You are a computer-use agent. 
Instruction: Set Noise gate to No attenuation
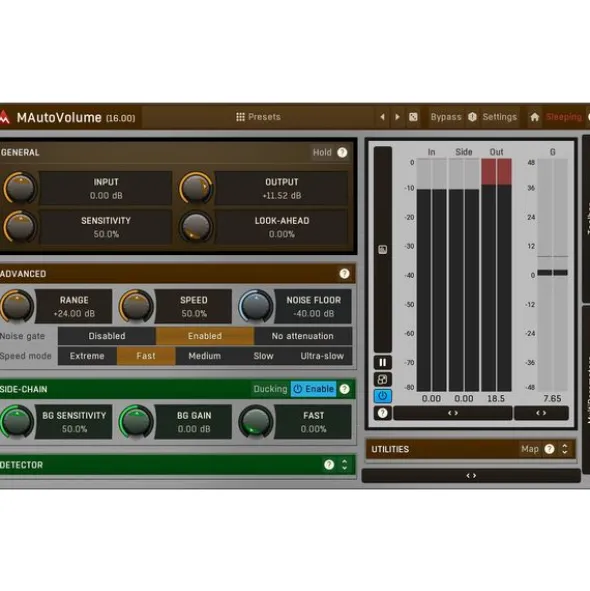coord(303,336)
